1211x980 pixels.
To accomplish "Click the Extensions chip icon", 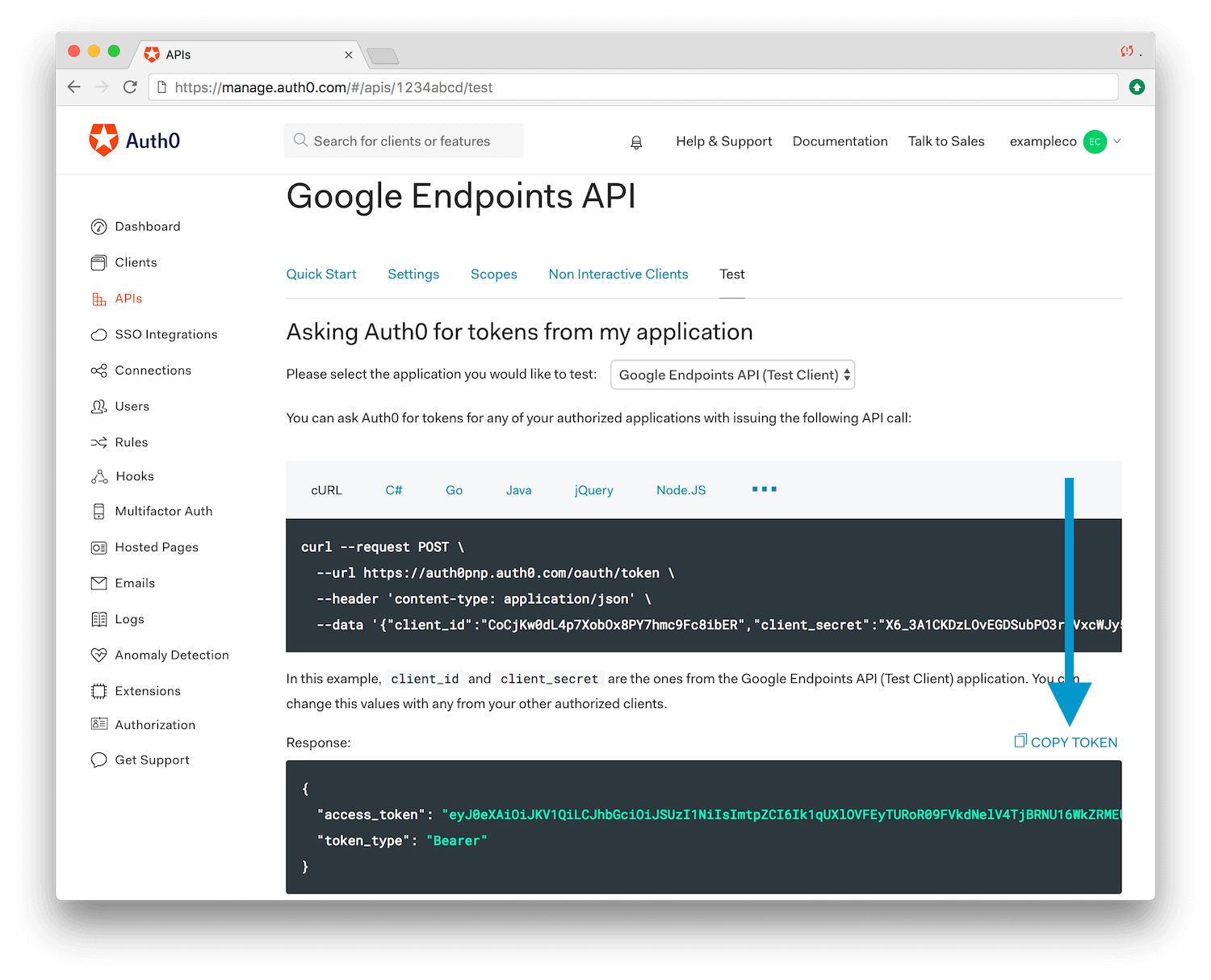I will pyautogui.click(x=98, y=691).
